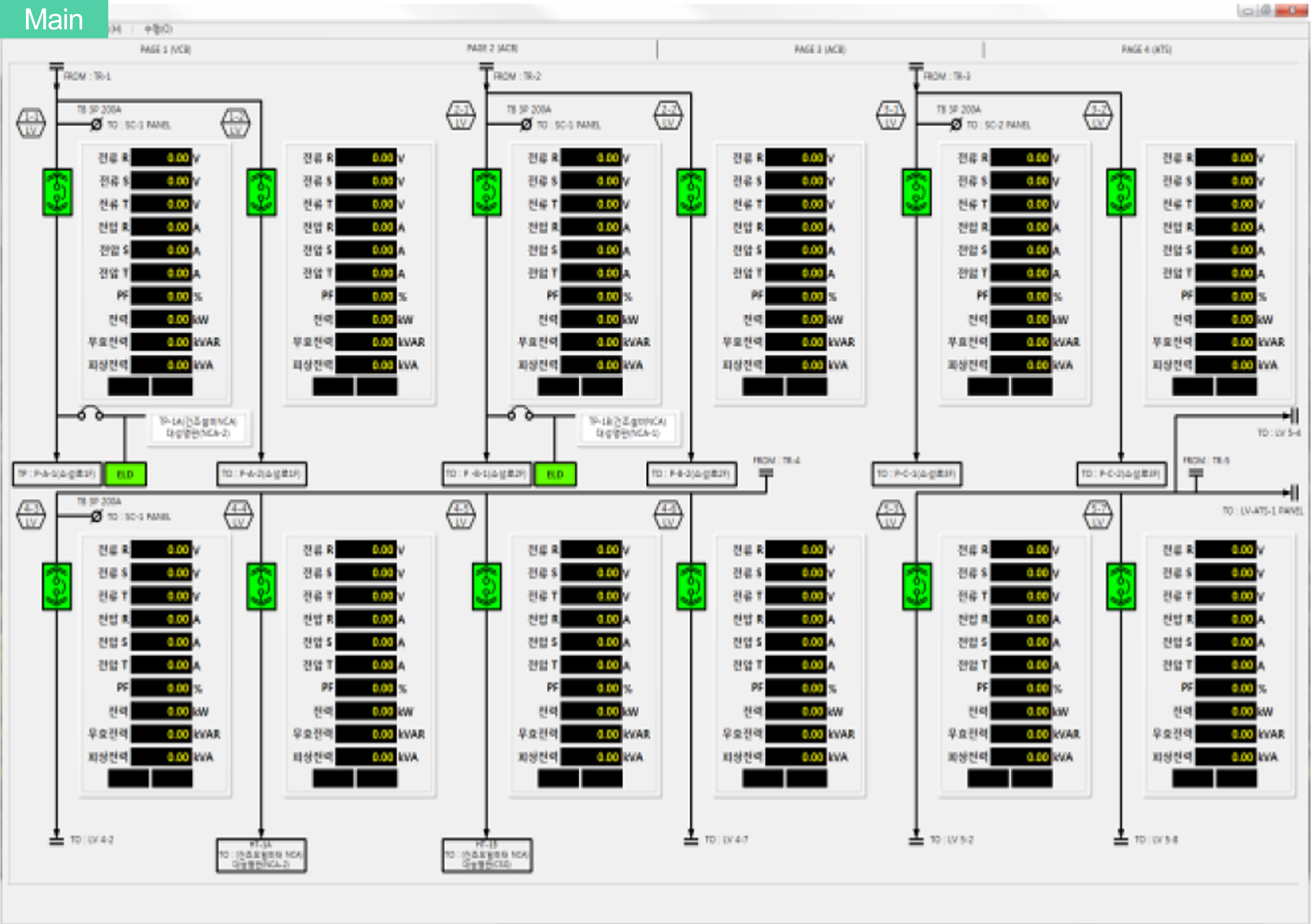Viewport: 1311px width, 924px height.
Task: Click the TO : LV 4-2 label
Action: click(x=92, y=840)
